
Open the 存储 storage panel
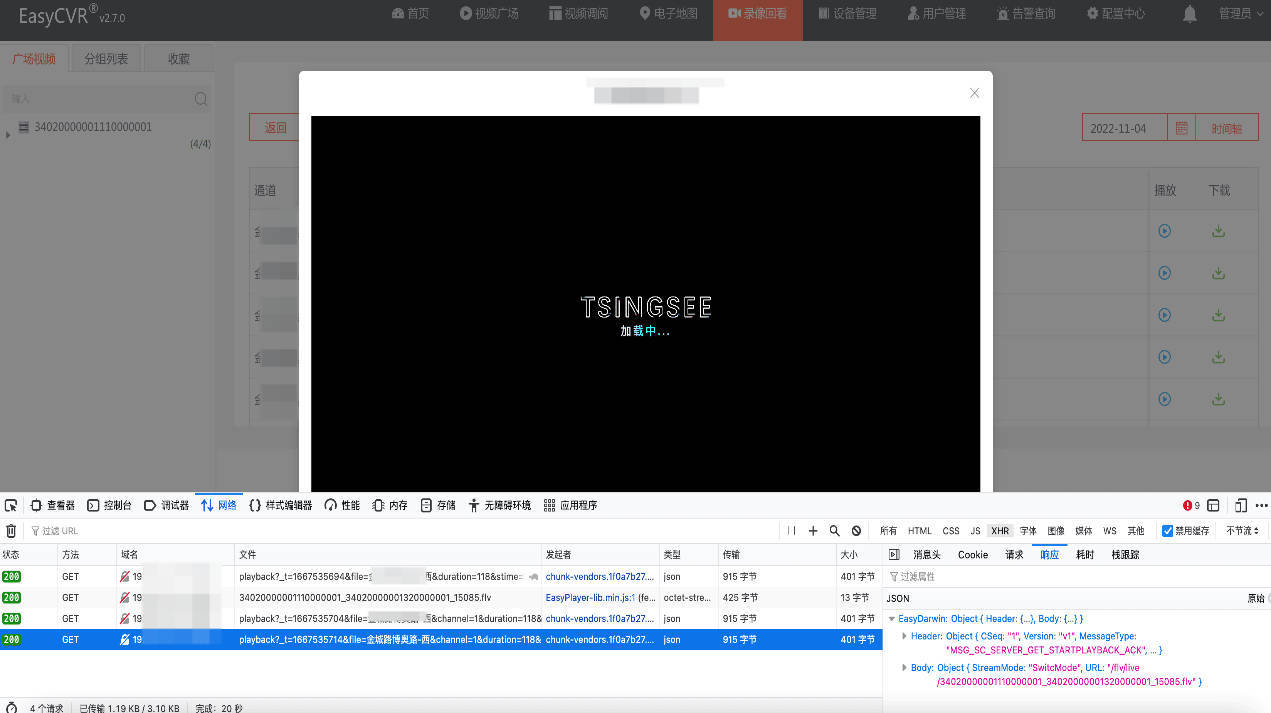click(438, 505)
